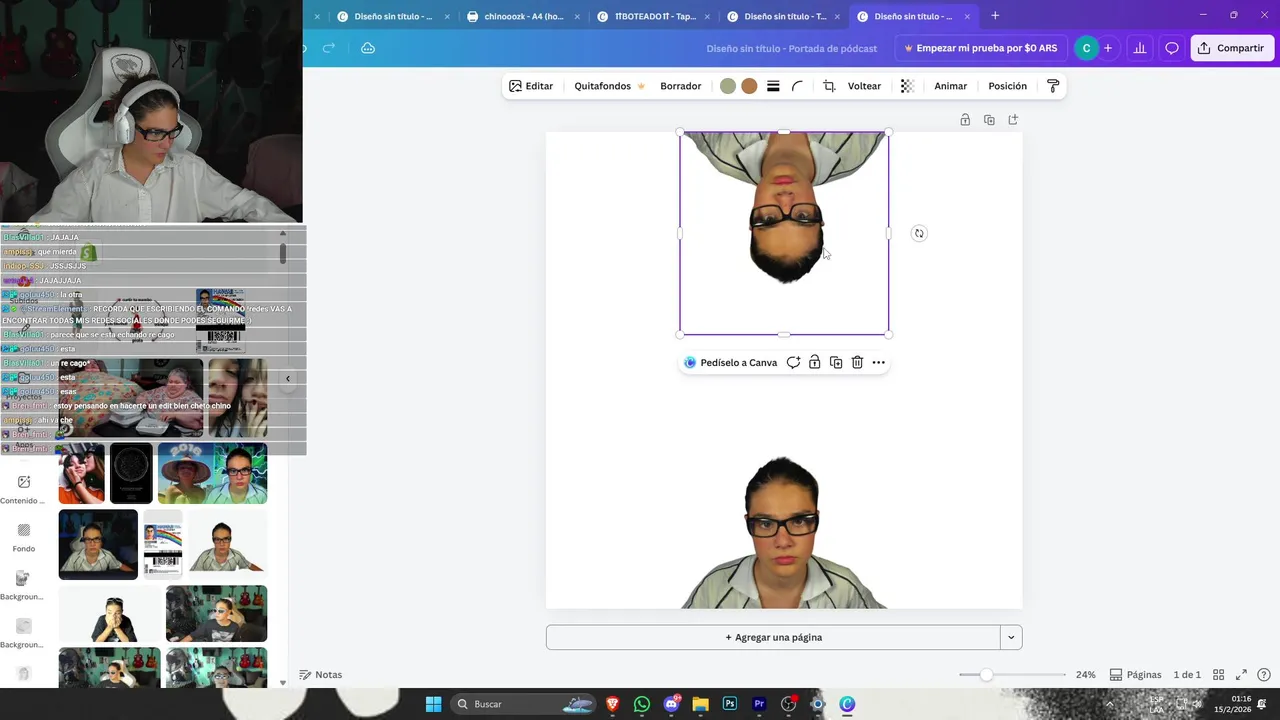Select the dark circular logo thumbnail upload
This screenshot has width=1280, height=720.
pos(131,473)
